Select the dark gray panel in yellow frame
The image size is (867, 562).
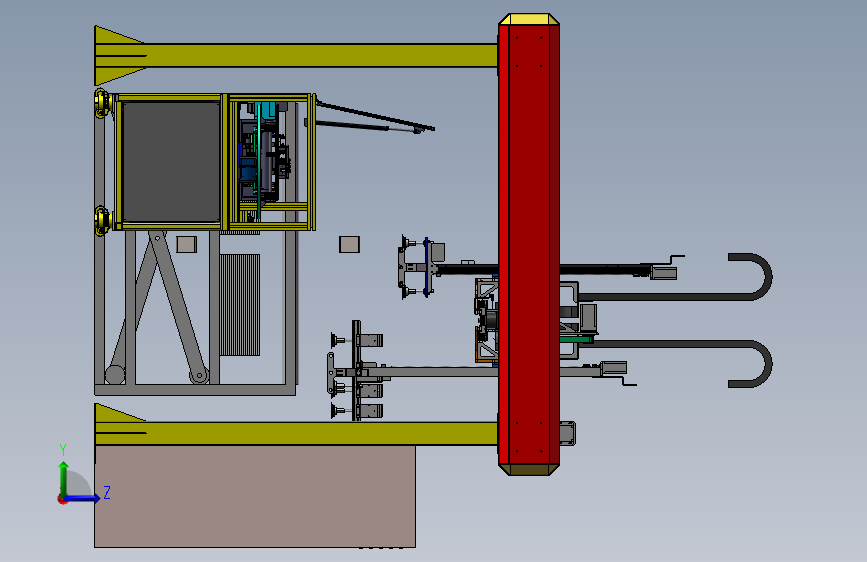tap(171, 162)
